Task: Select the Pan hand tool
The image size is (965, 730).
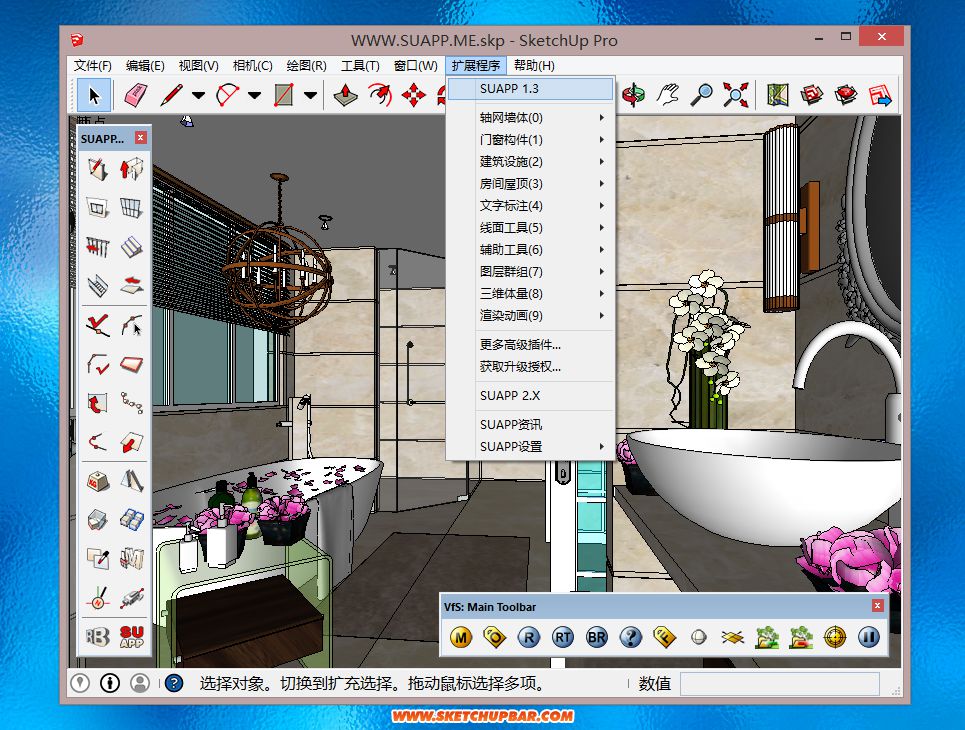Action: tap(668, 95)
